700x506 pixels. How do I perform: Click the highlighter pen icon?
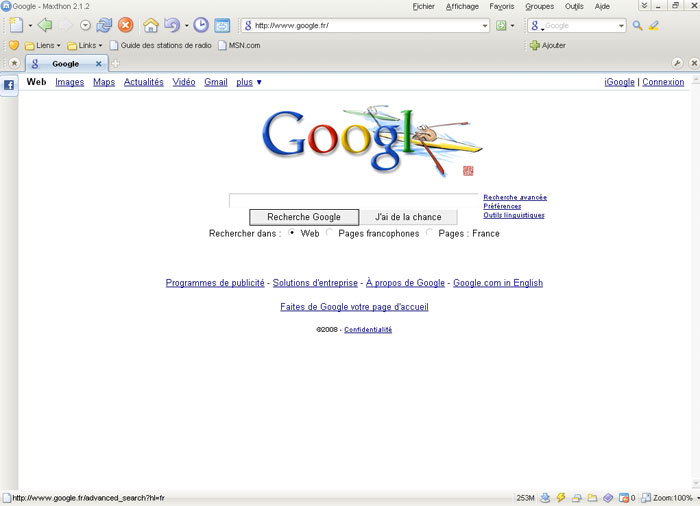click(x=654, y=26)
